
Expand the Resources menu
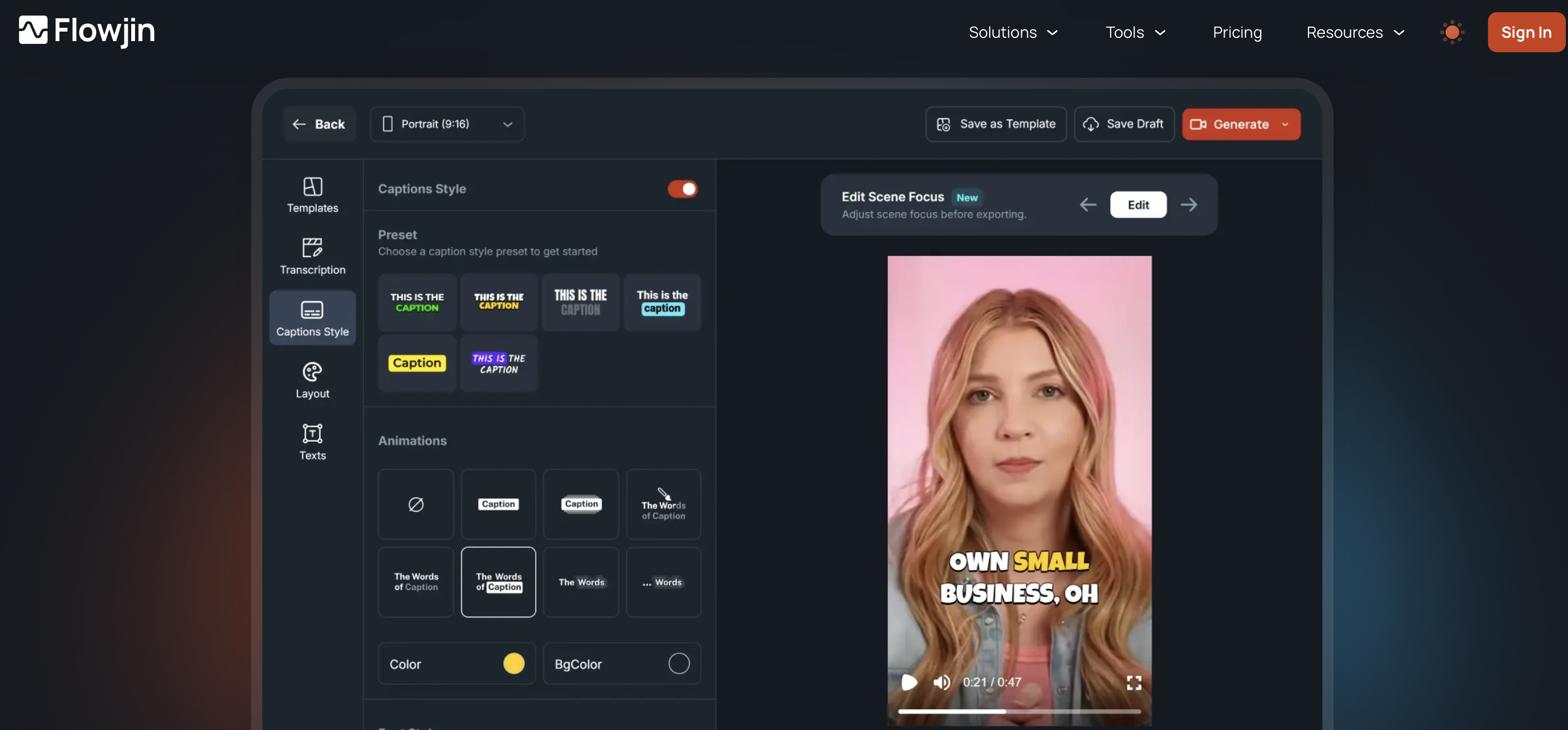pos(1356,32)
